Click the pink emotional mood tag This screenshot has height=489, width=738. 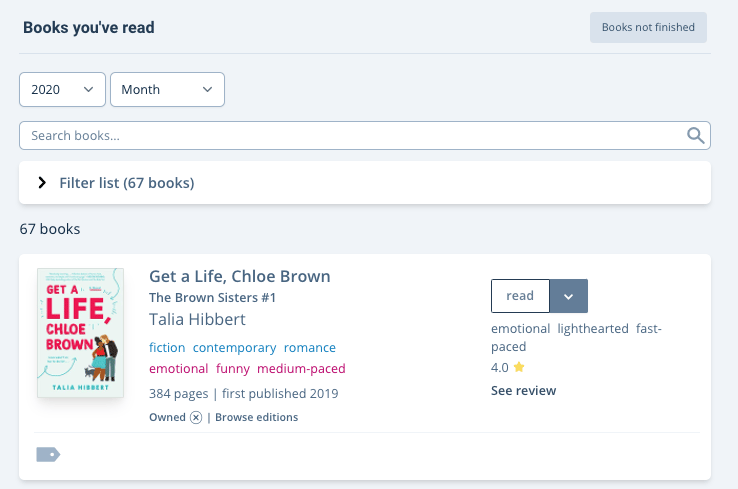178,369
